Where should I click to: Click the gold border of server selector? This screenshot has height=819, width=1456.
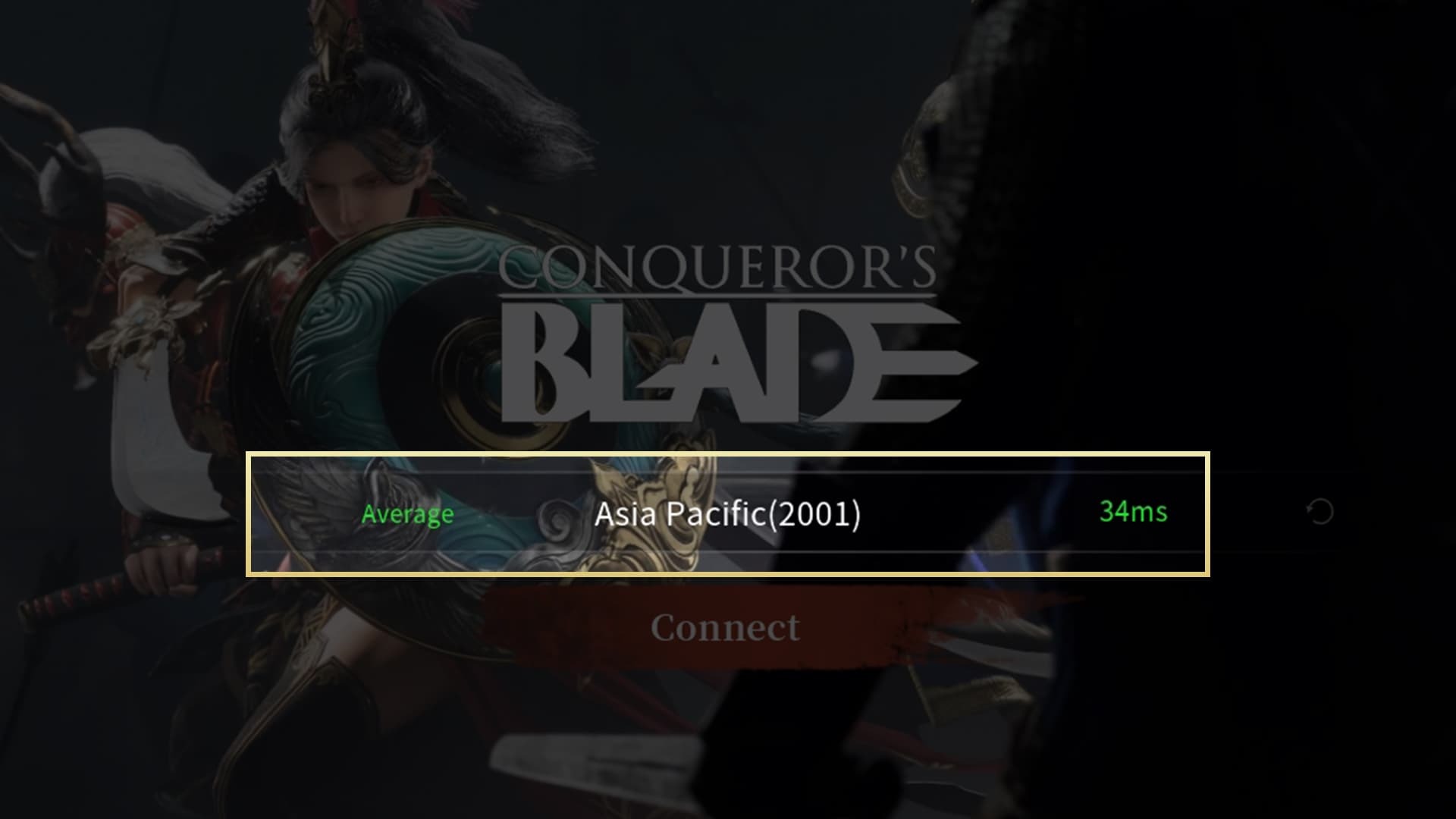tap(727, 454)
